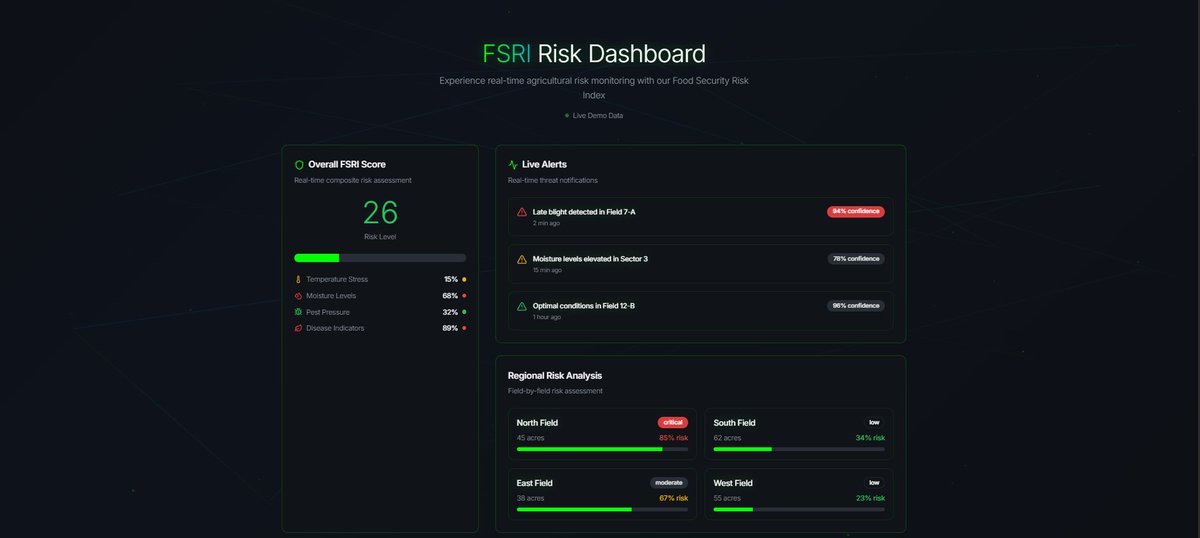The height and width of the screenshot is (538, 1200).
Task: Click the 15 min ago timestamp
Action: click(x=547, y=270)
